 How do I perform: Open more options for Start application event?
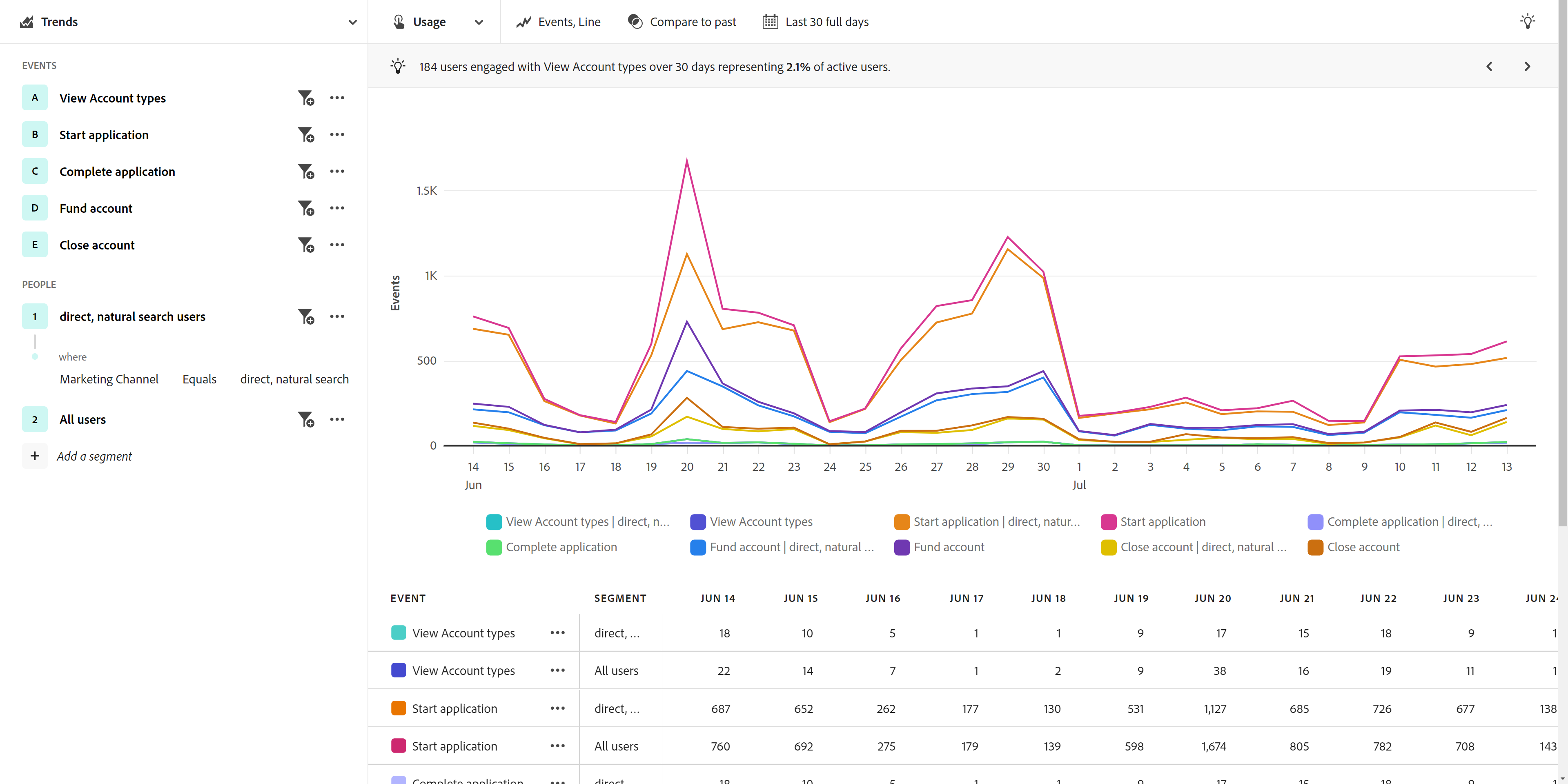[x=336, y=134]
